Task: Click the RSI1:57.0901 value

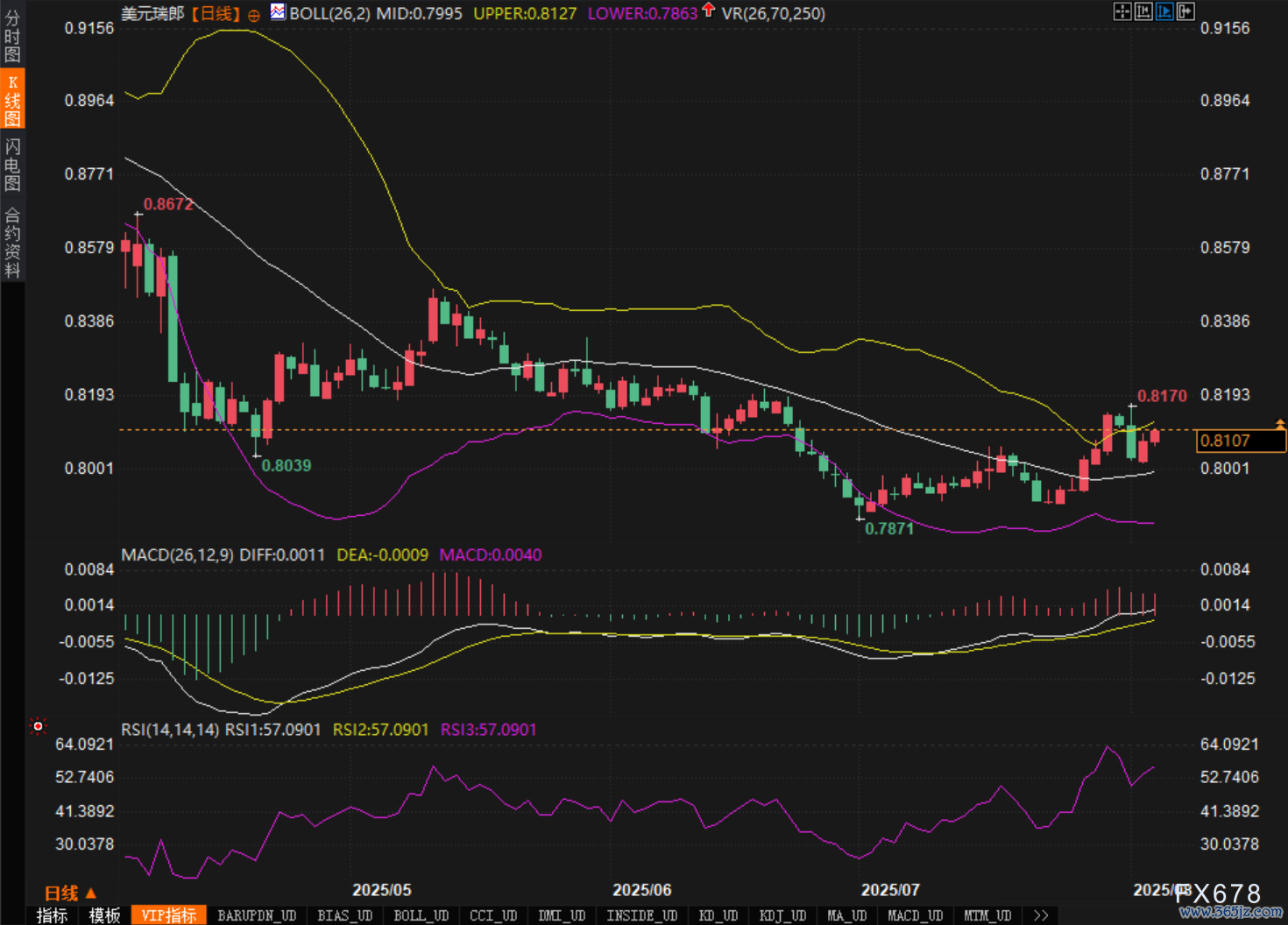Action: coord(273,730)
